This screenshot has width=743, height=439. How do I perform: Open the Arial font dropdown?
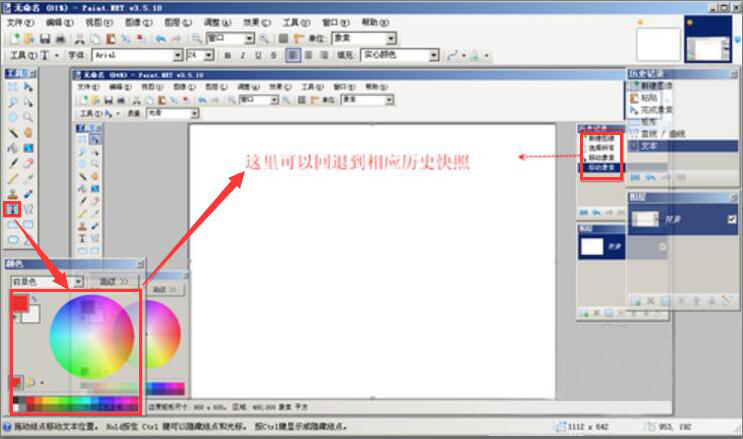(178, 55)
